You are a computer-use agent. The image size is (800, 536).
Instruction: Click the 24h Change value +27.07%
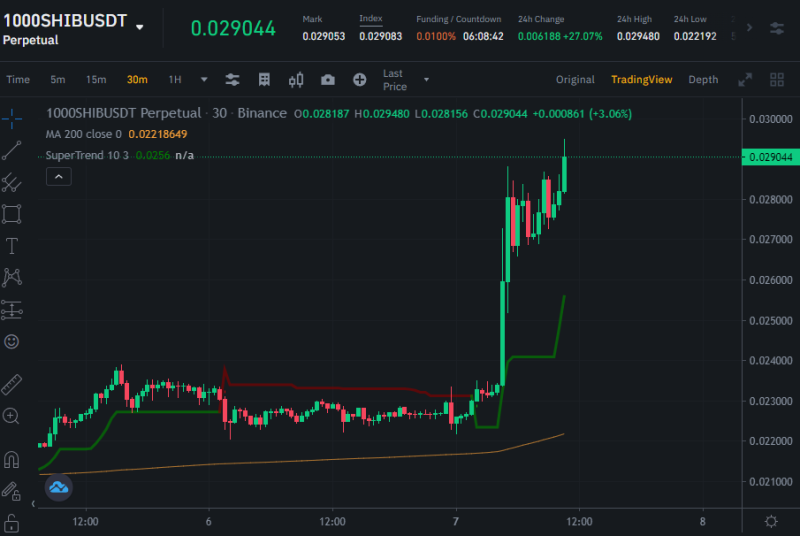click(x=583, y=36)
